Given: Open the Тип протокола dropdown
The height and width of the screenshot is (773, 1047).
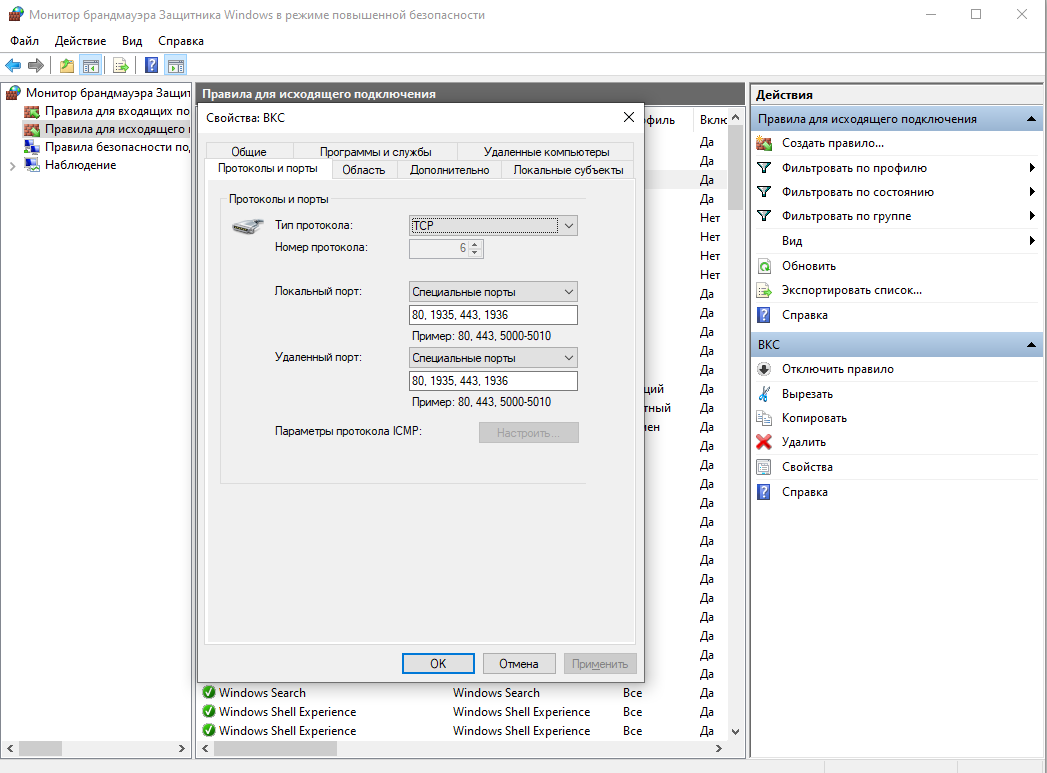Looking at the screenshot, I should point(493,226).
